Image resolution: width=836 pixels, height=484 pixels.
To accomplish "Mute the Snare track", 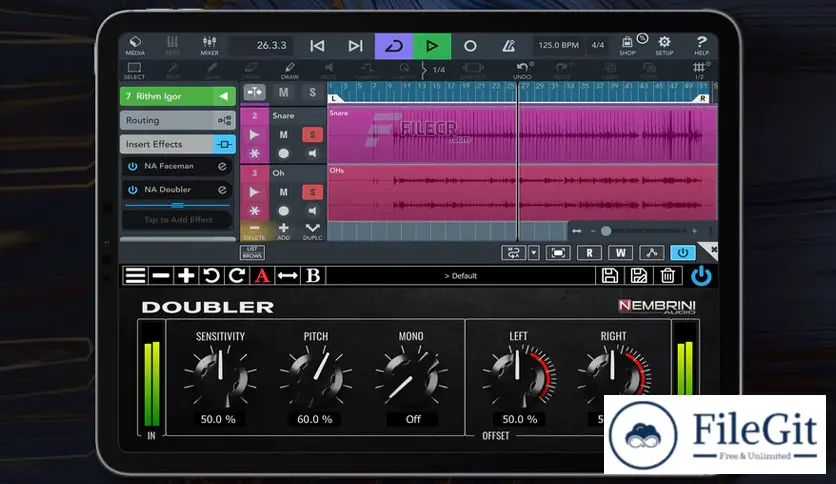I will (x=283, y=135).
